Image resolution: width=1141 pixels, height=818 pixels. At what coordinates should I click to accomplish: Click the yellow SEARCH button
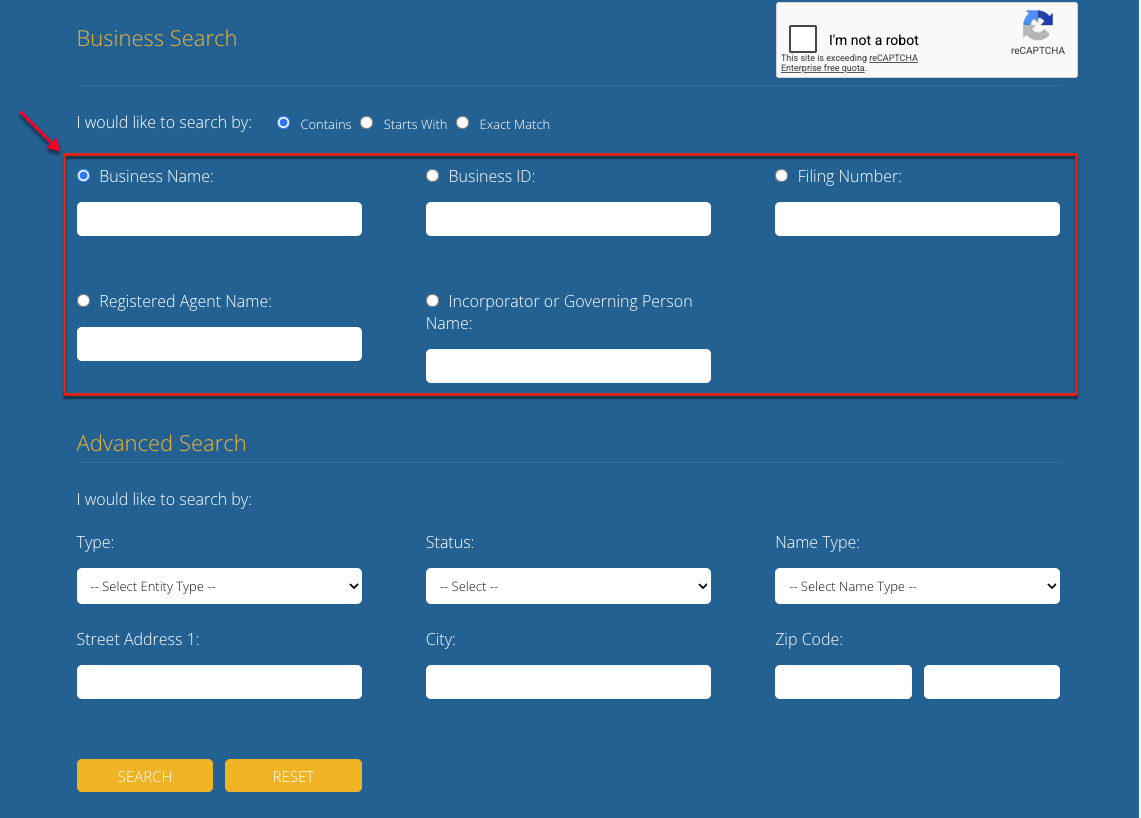145,776
